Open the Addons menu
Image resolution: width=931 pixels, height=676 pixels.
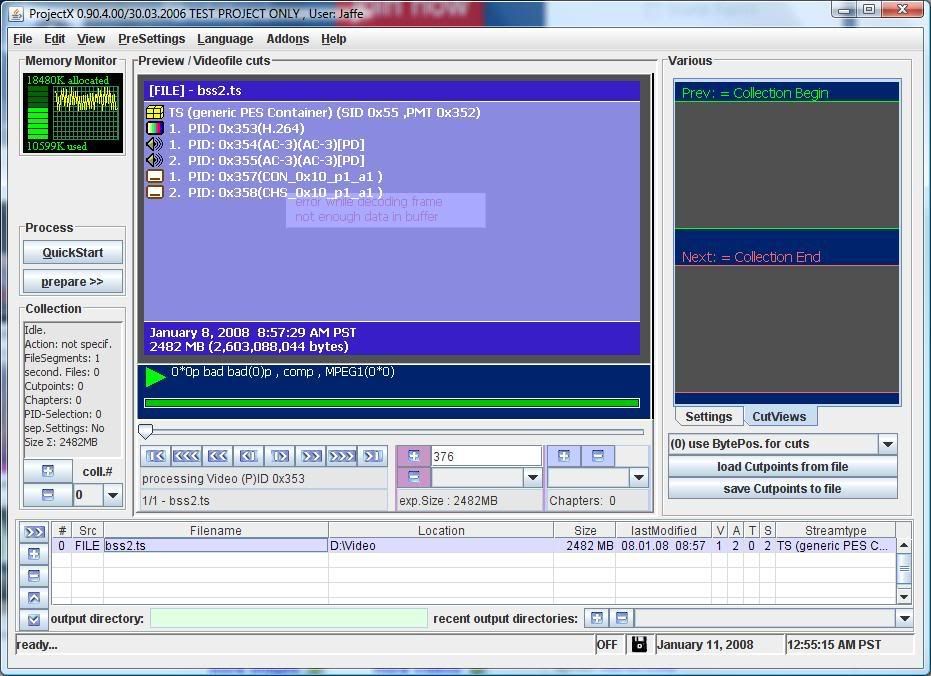pyautogui.click(x=287, y=39)
